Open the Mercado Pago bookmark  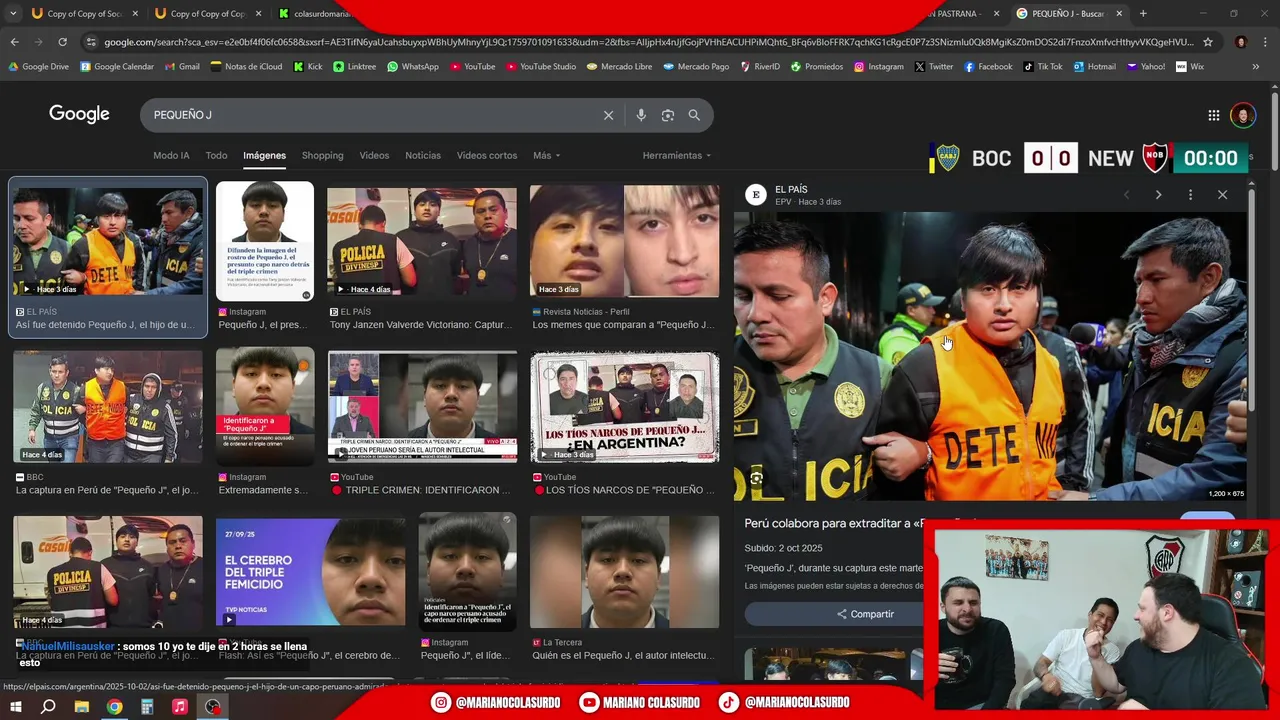[697, 67]
